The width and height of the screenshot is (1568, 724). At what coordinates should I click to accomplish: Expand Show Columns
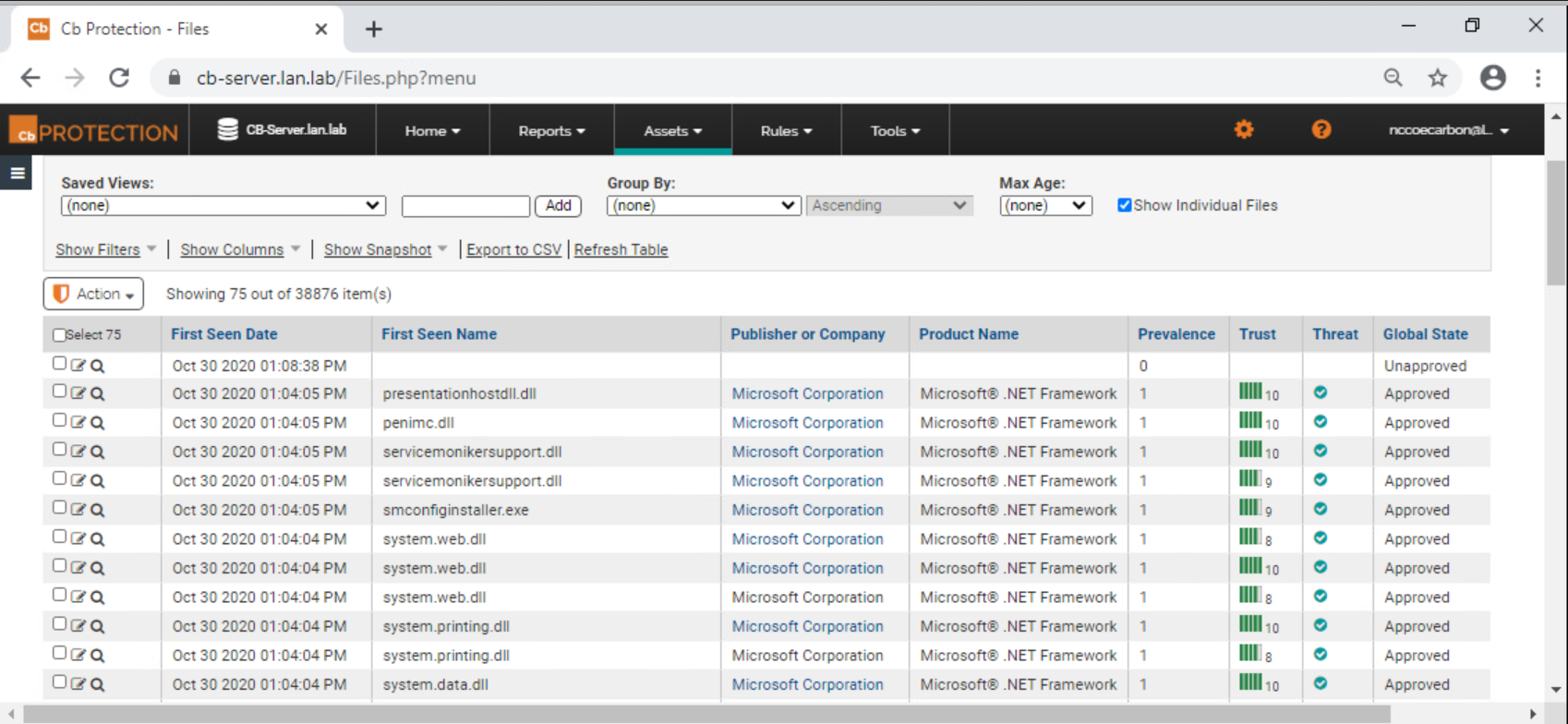pos(240,249)
